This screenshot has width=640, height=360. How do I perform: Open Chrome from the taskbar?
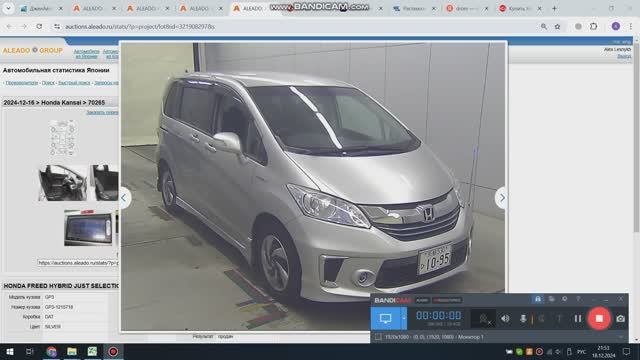[51, 351]
